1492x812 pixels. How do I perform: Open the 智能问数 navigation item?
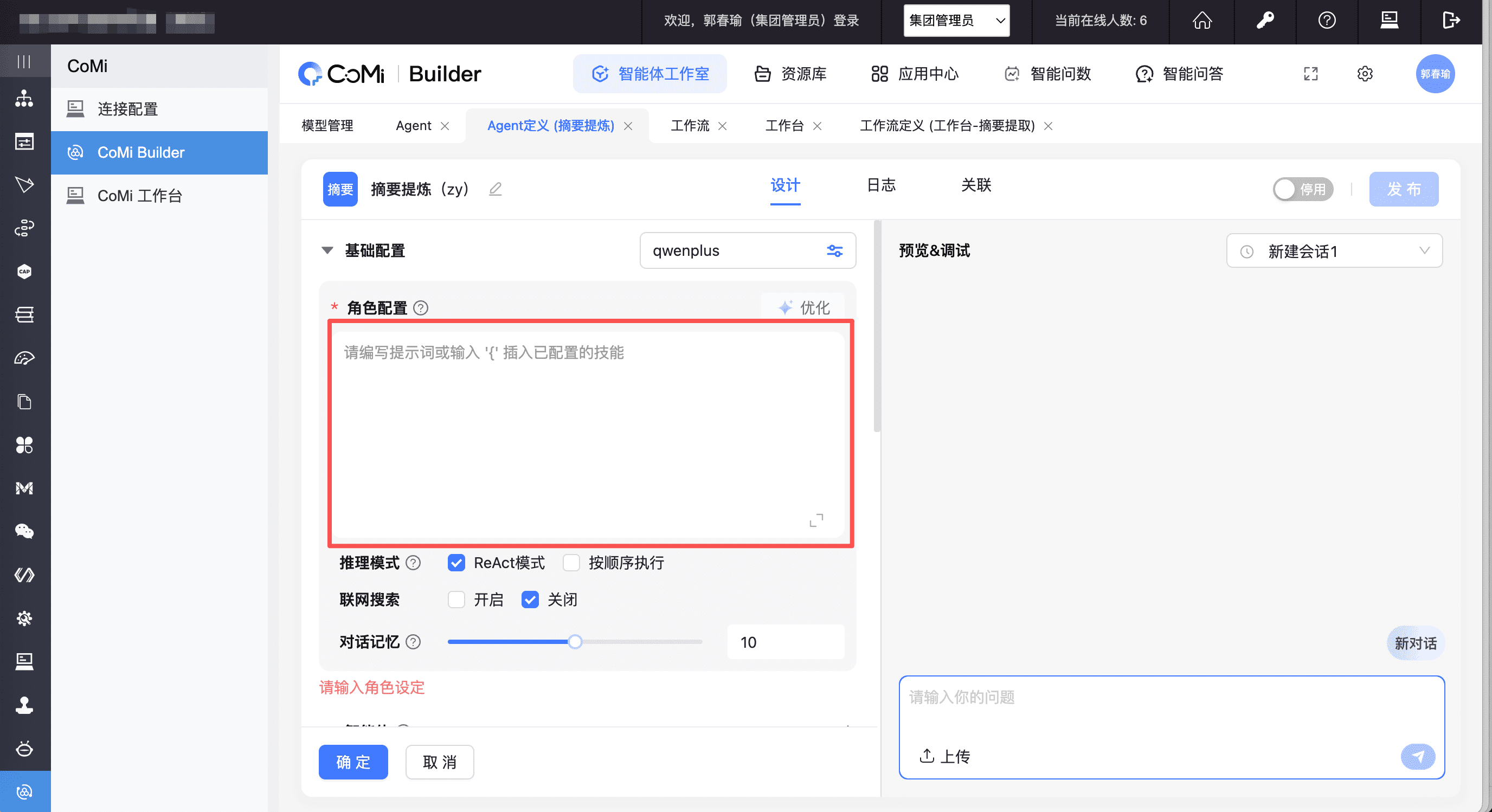1047,74
